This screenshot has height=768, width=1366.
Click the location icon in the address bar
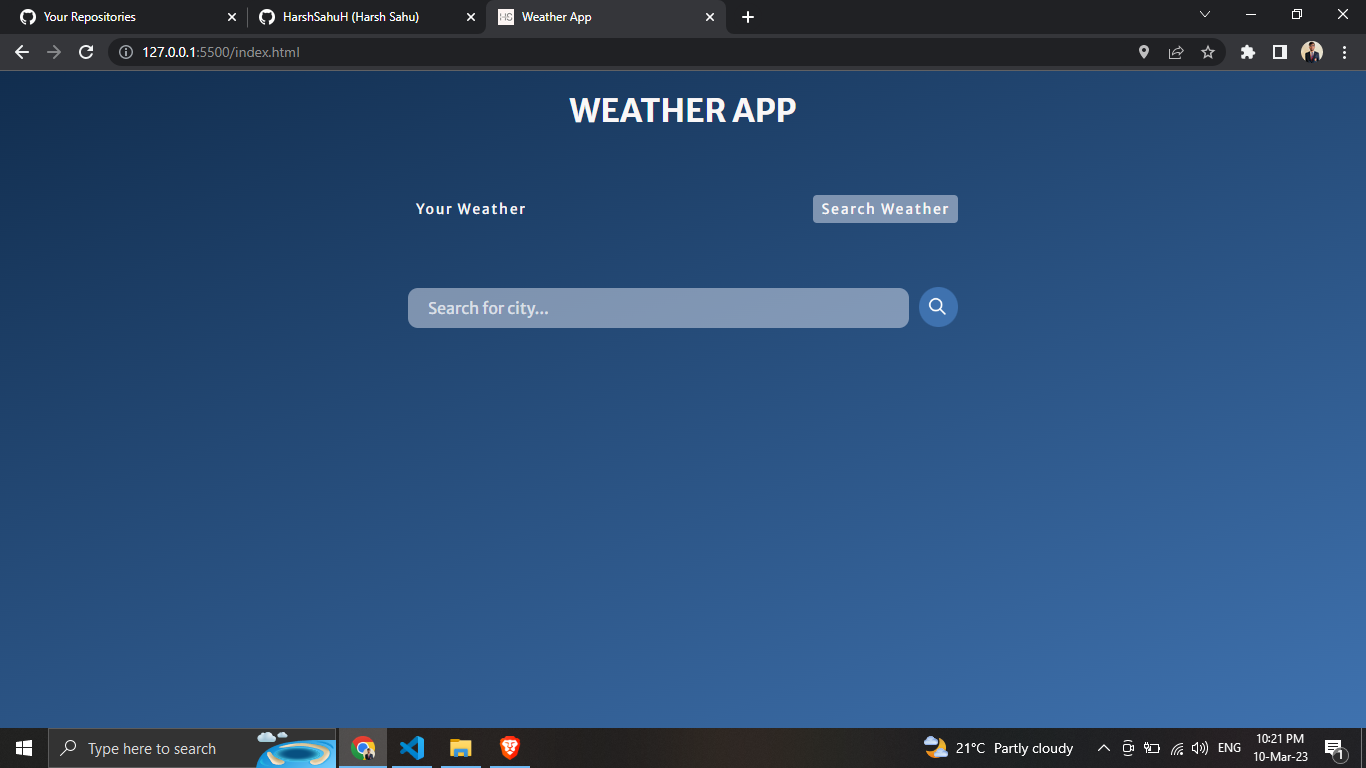click(1143, 52)
